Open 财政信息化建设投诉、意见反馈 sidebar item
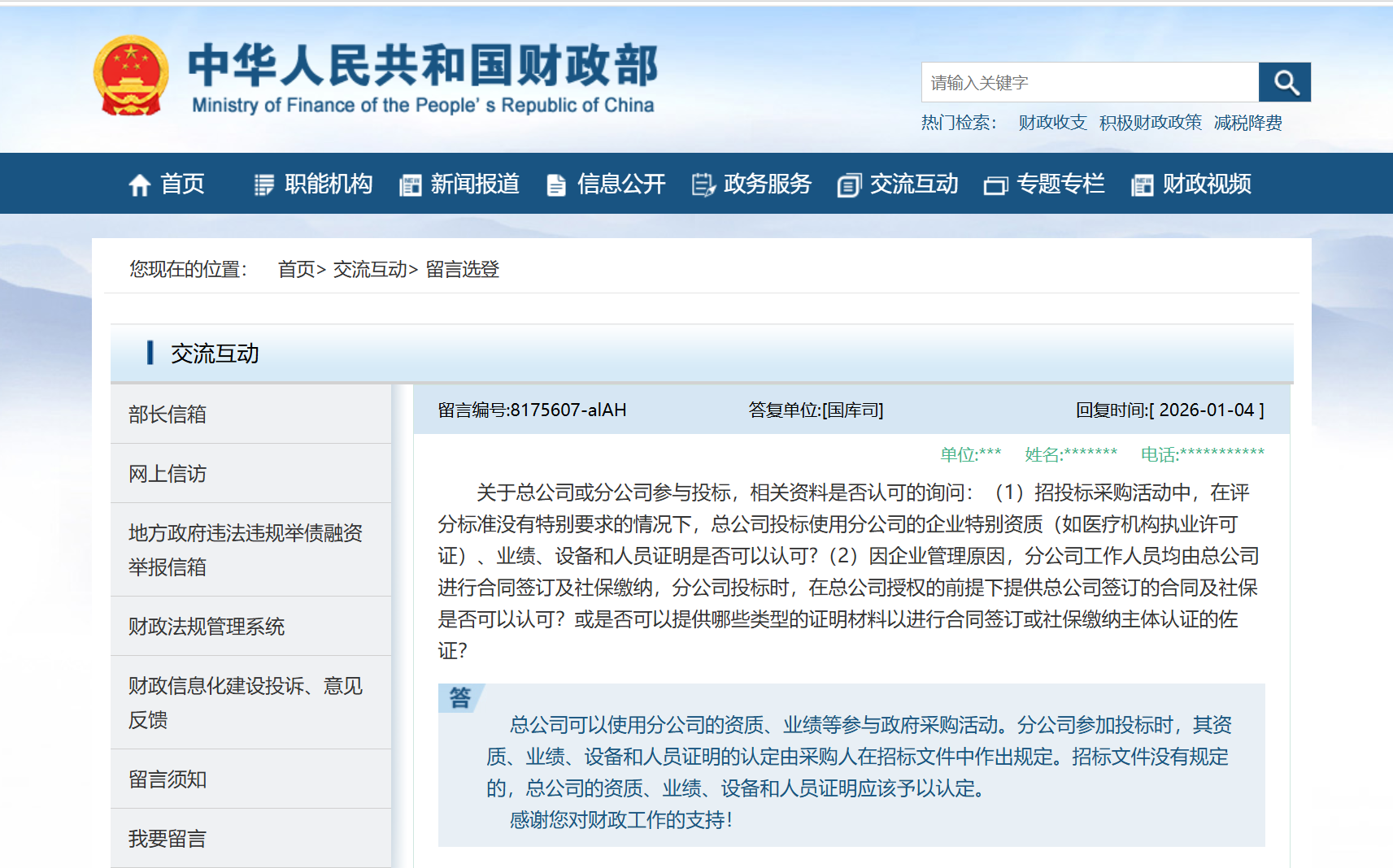Screen dimensions: 1393x868 click(x=250, y=703)
